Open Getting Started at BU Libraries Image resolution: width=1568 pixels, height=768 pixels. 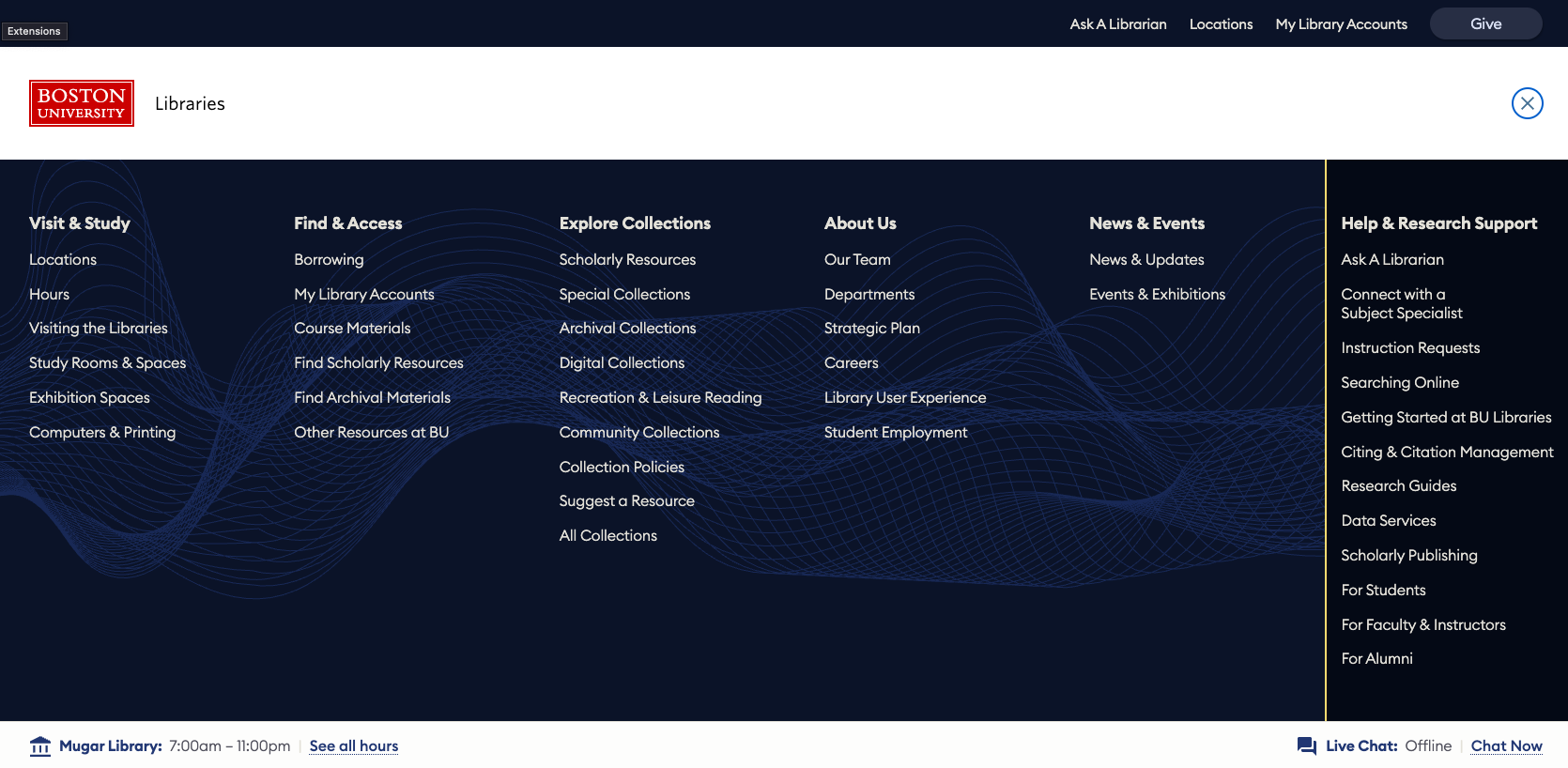(x=1446, y=417)
